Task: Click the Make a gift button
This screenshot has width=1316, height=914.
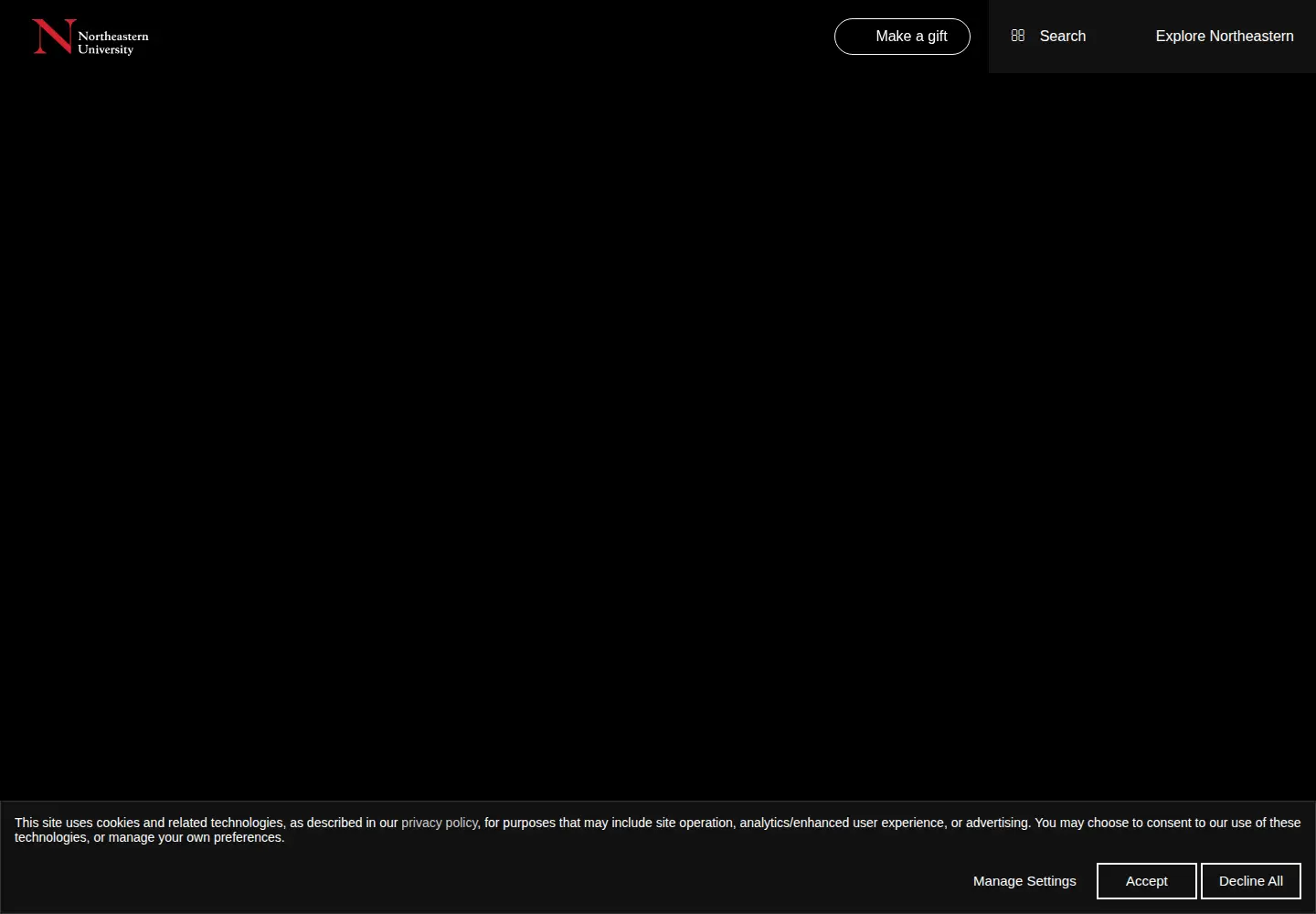Action: [902, 37]
